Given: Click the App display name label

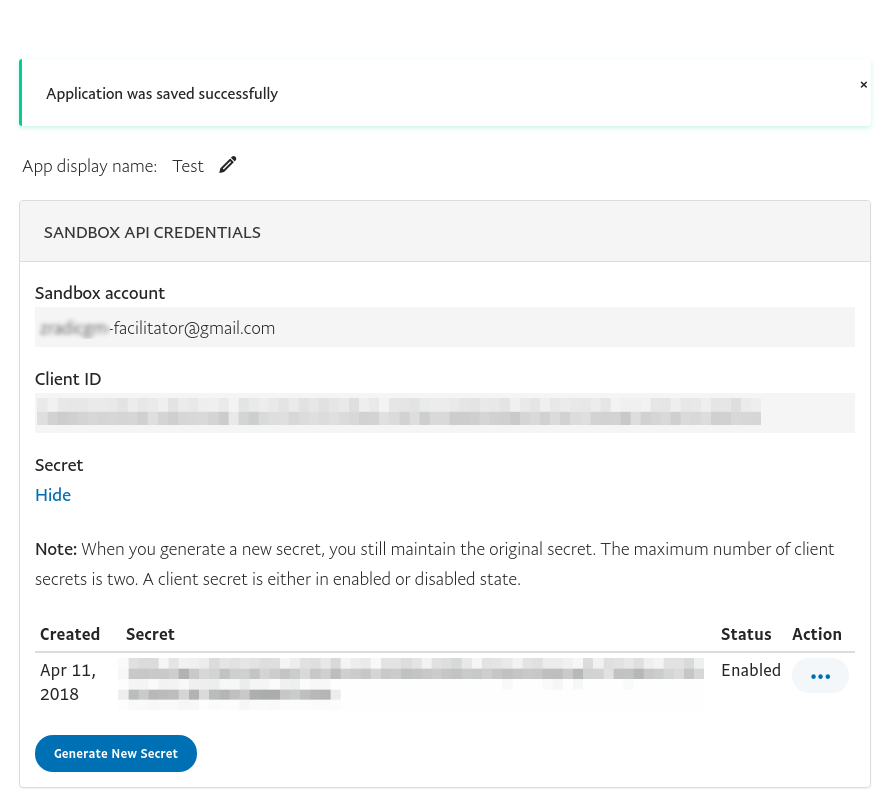Looking at the screenshot, I should click(89, 166).
